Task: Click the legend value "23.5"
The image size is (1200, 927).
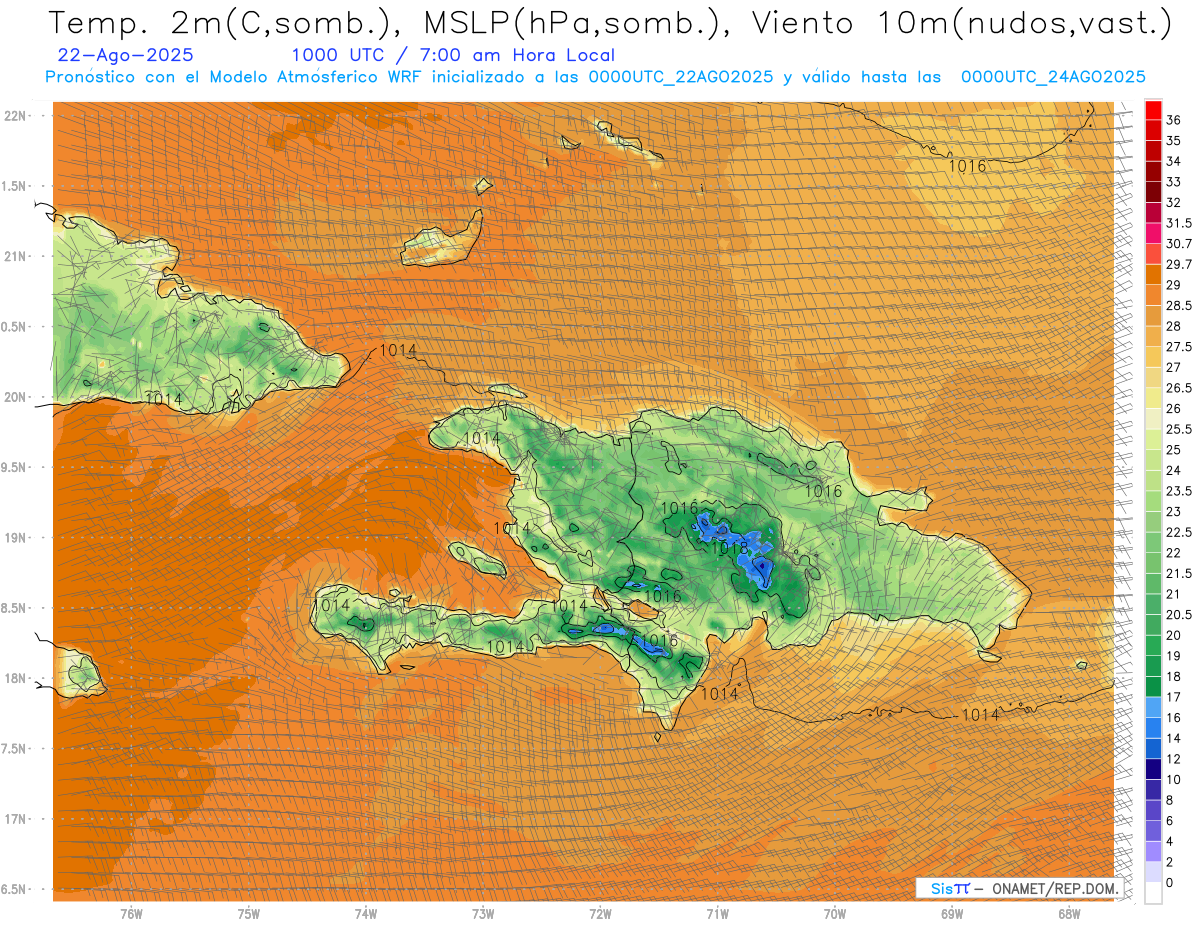Action: pos(1178,491)
